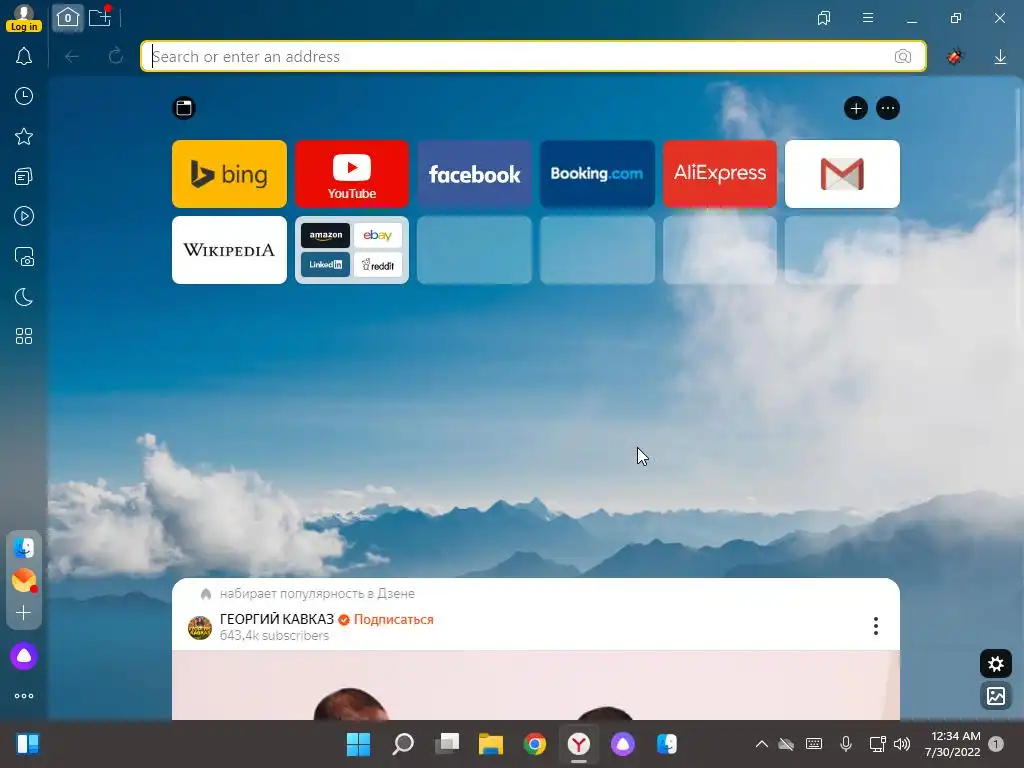
Task: Open the sidebar three-dots menu
Action: (24, 696)
